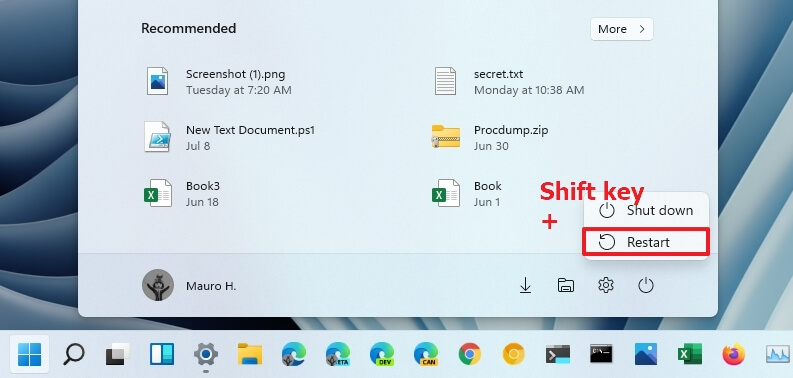Switch to the Settings app on taskbar

tap(206, 354)
